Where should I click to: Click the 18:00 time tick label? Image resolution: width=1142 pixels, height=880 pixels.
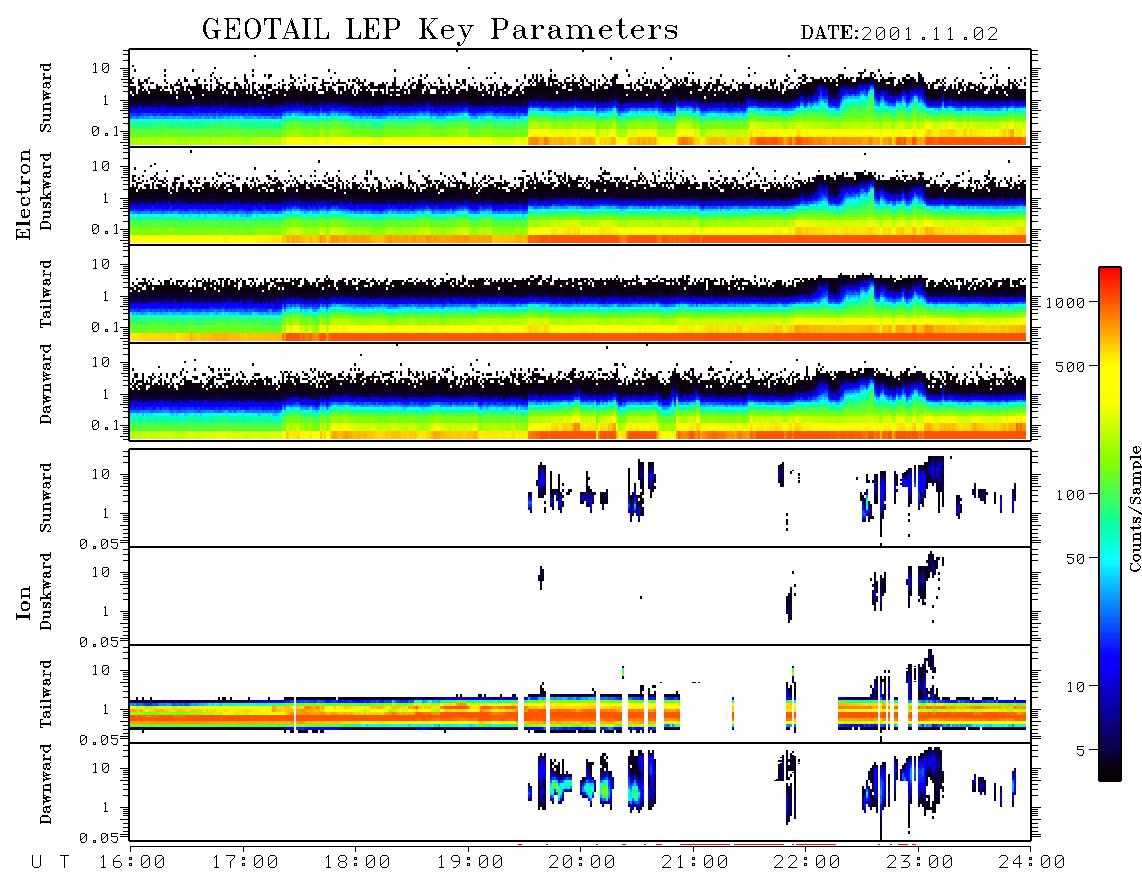[x=357, y=862]
